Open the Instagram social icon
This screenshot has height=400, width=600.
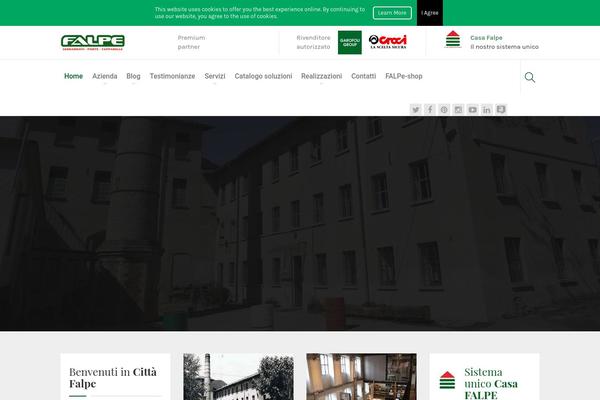point(458,110)
